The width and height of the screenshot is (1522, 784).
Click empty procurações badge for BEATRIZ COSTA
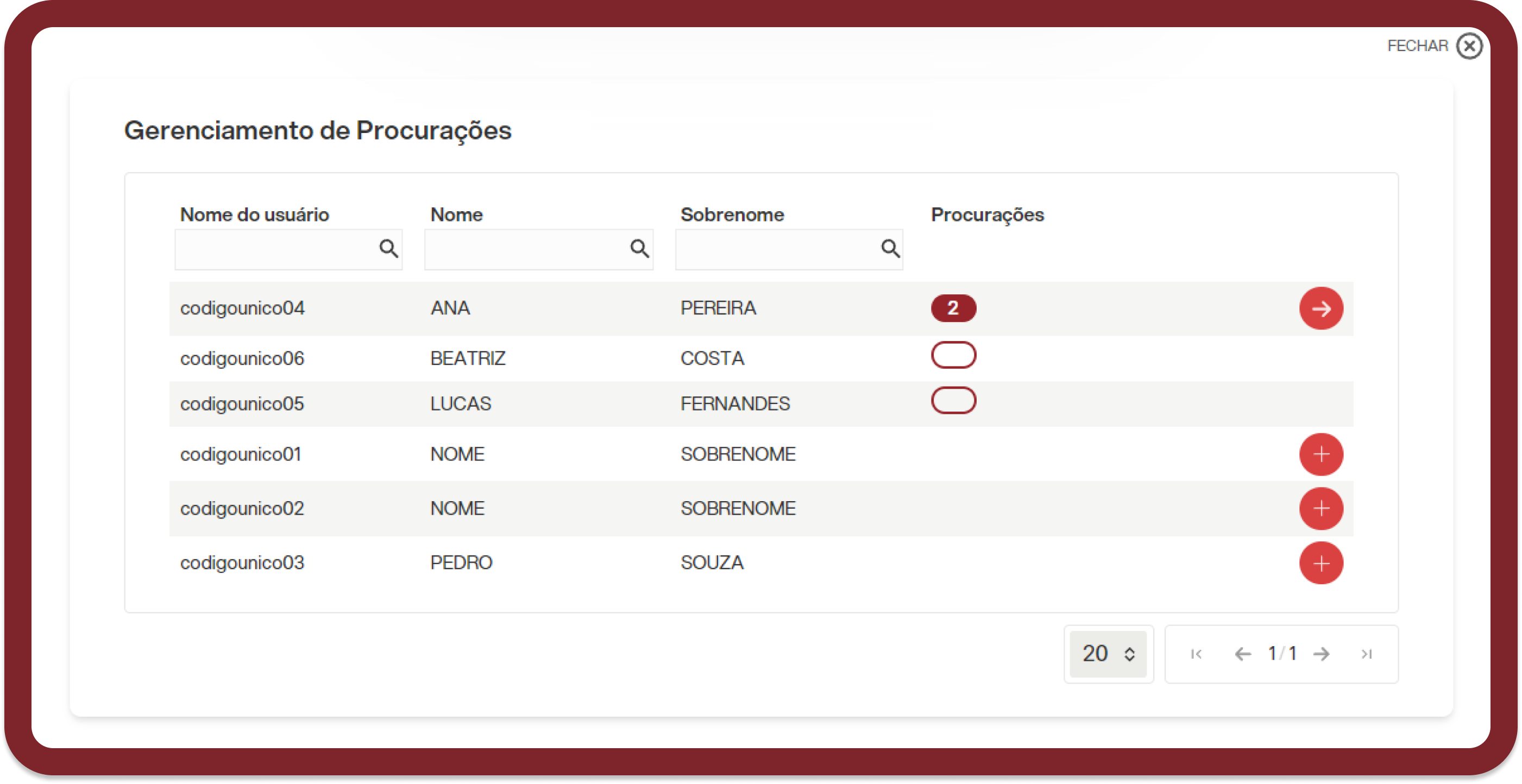click(953, 355)
